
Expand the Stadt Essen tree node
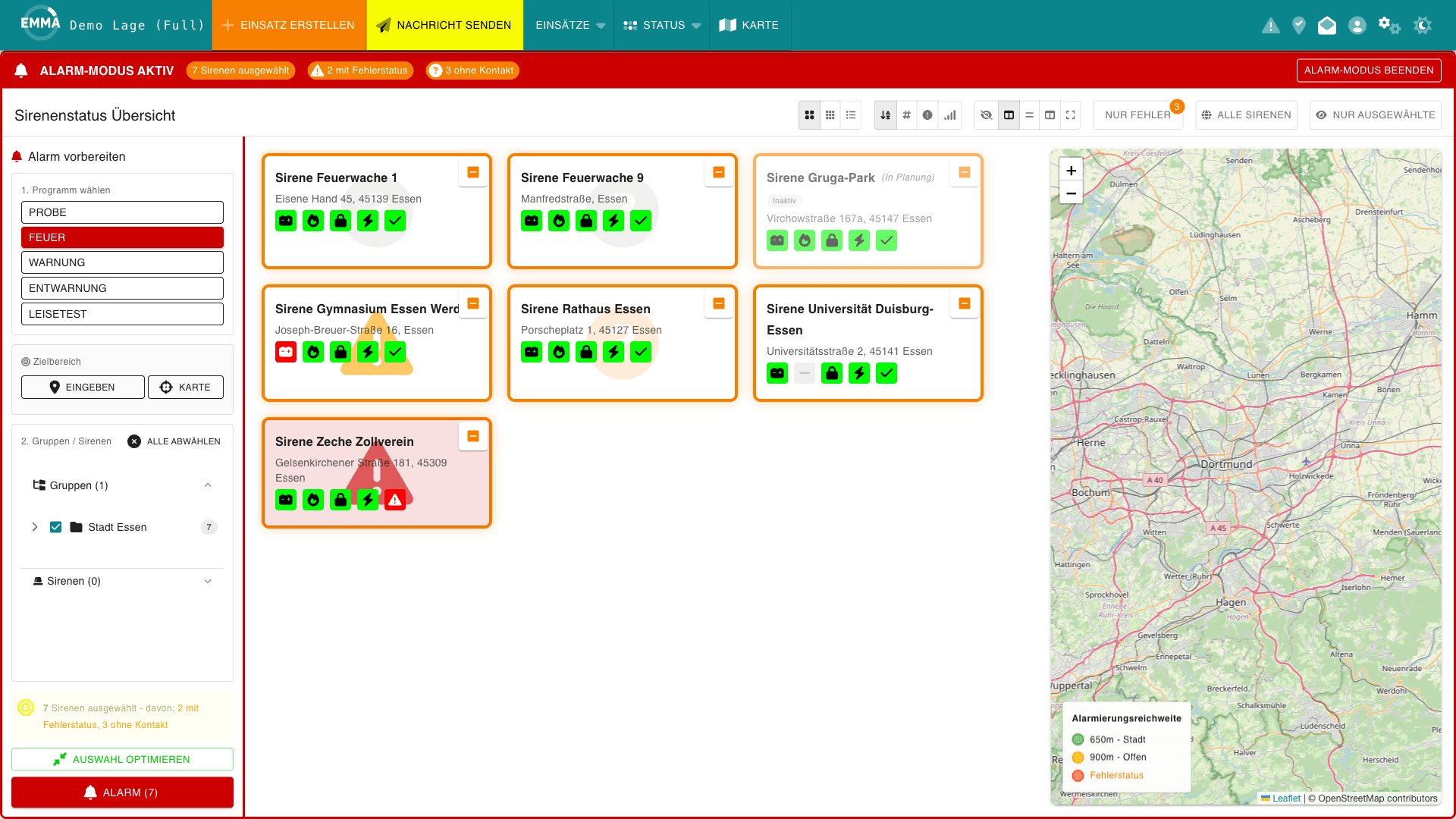point(35,527)
